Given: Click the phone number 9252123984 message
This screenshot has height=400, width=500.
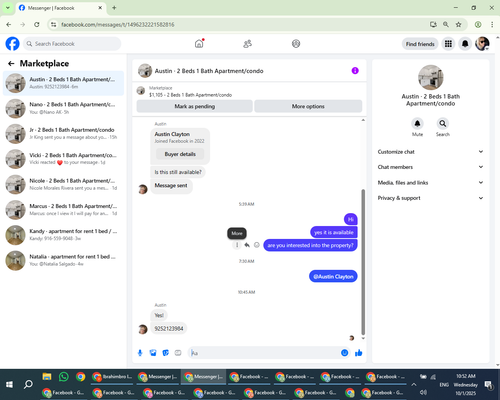Looking at the screenshot, I should click(169, 329).
